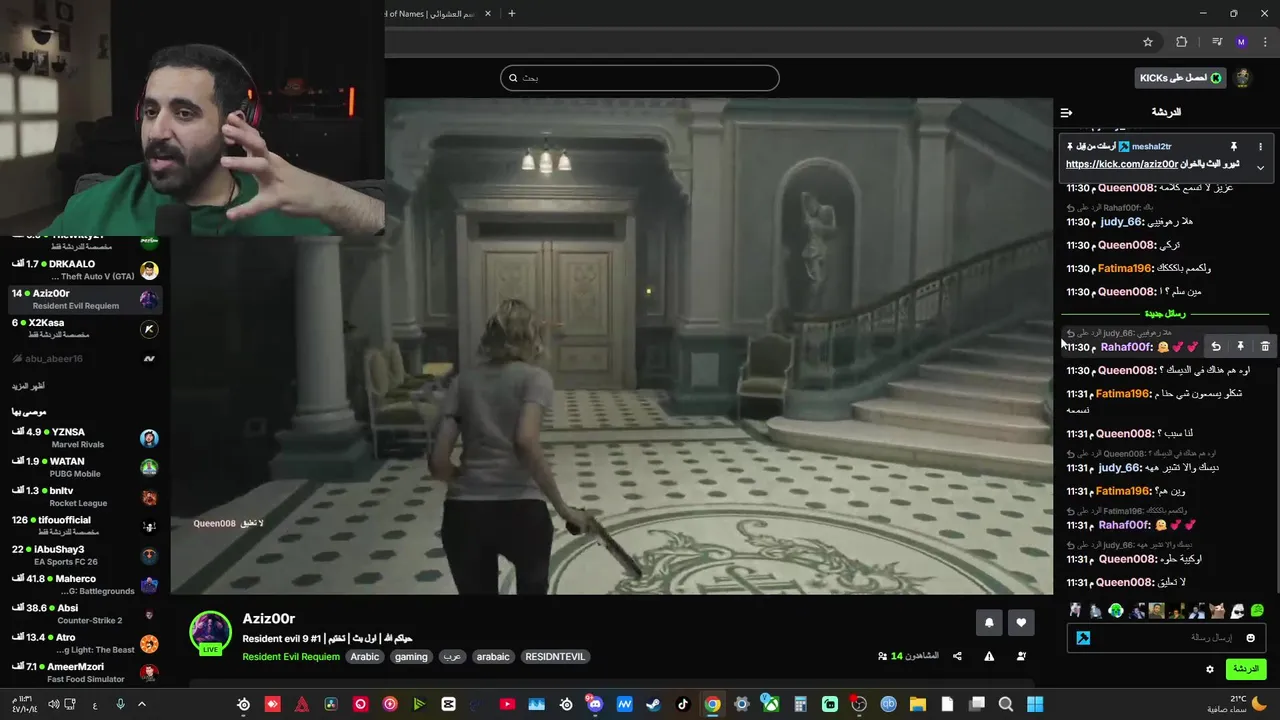Click the moderator hammer icon in chat input
1280x720 pixels.
click(1083, 638)
